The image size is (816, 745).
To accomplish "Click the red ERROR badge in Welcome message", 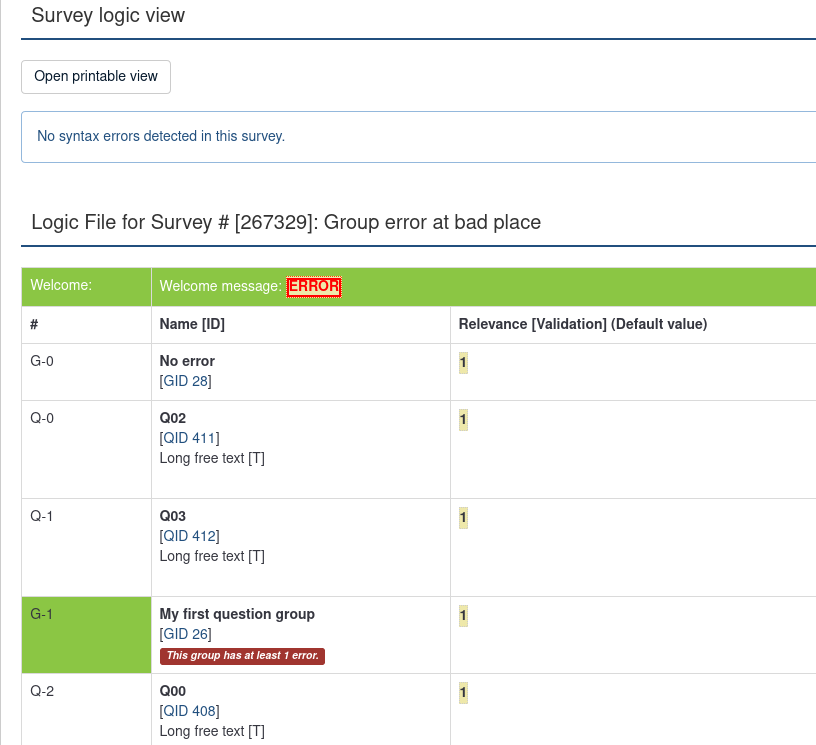I will [x=314, y=287].
